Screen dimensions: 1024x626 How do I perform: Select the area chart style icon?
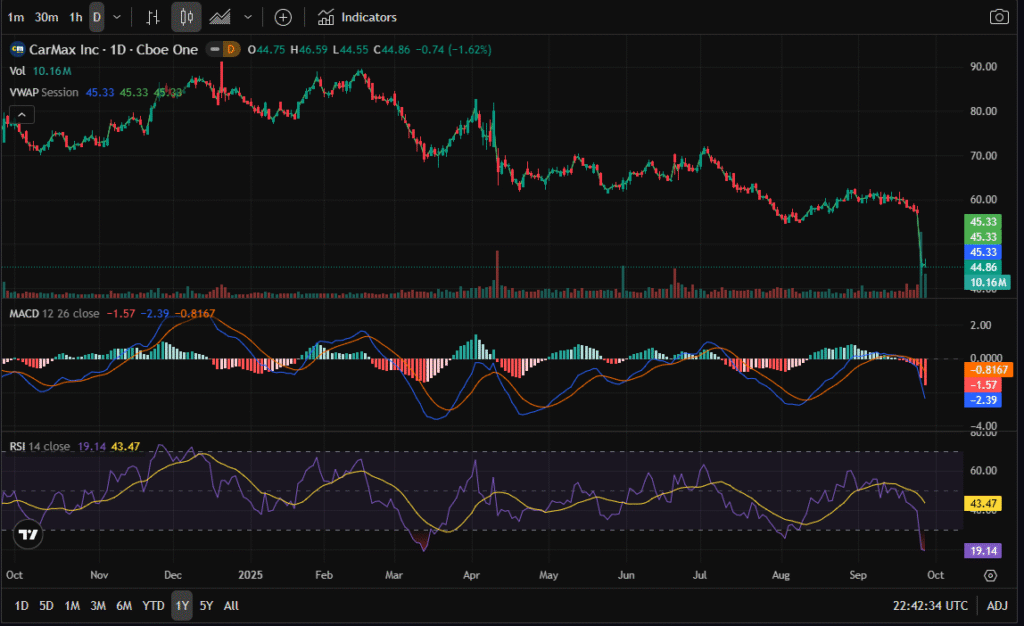[220, 17]
